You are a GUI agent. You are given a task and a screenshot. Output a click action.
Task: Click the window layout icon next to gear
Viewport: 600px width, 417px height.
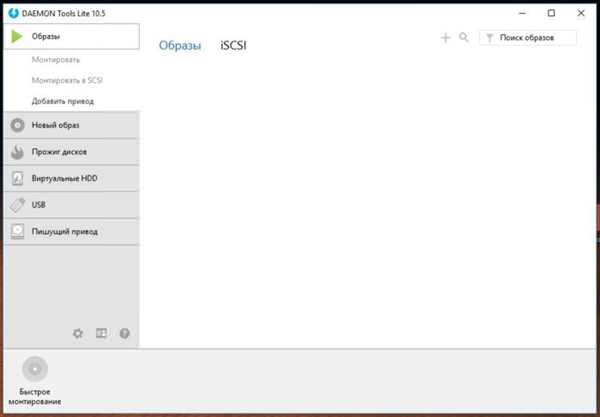(x=101, y=333)
